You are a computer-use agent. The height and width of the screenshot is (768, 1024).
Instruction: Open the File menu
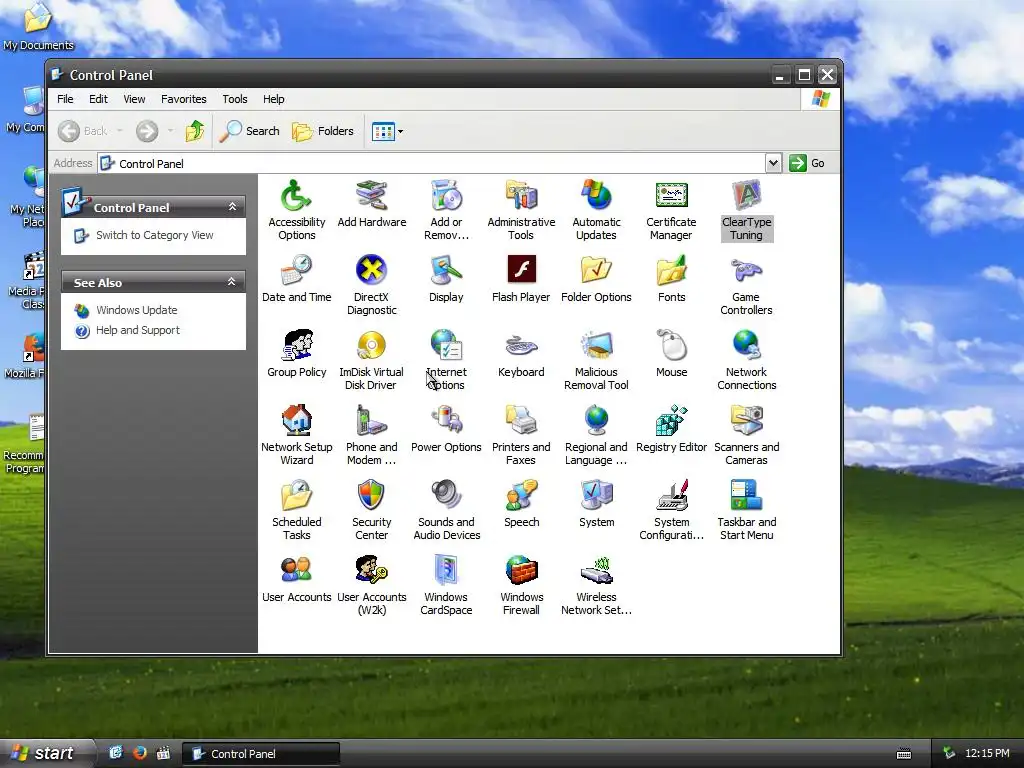(x=65, y=99)
